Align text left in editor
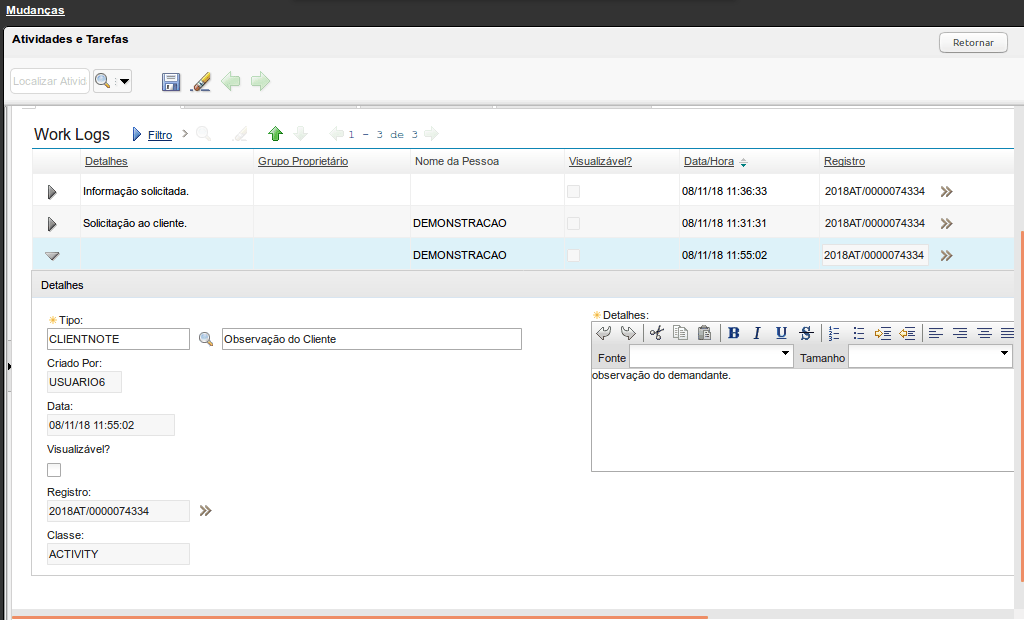This screenshot has height=620, width=1024. click(x=936, y=333)
